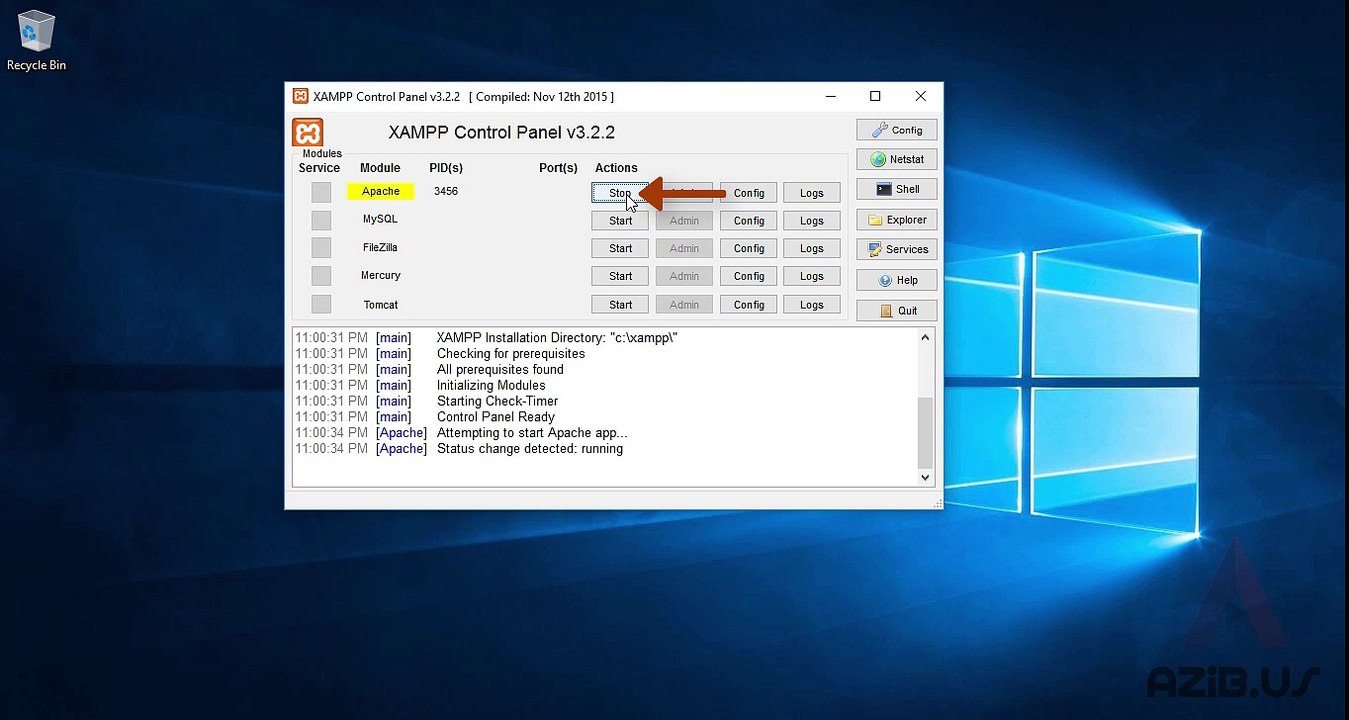The height and width of the screenshot is (720, 1349).
Task: Click log line "Attempting to start Apache app..."
Action: pos(532,433)
